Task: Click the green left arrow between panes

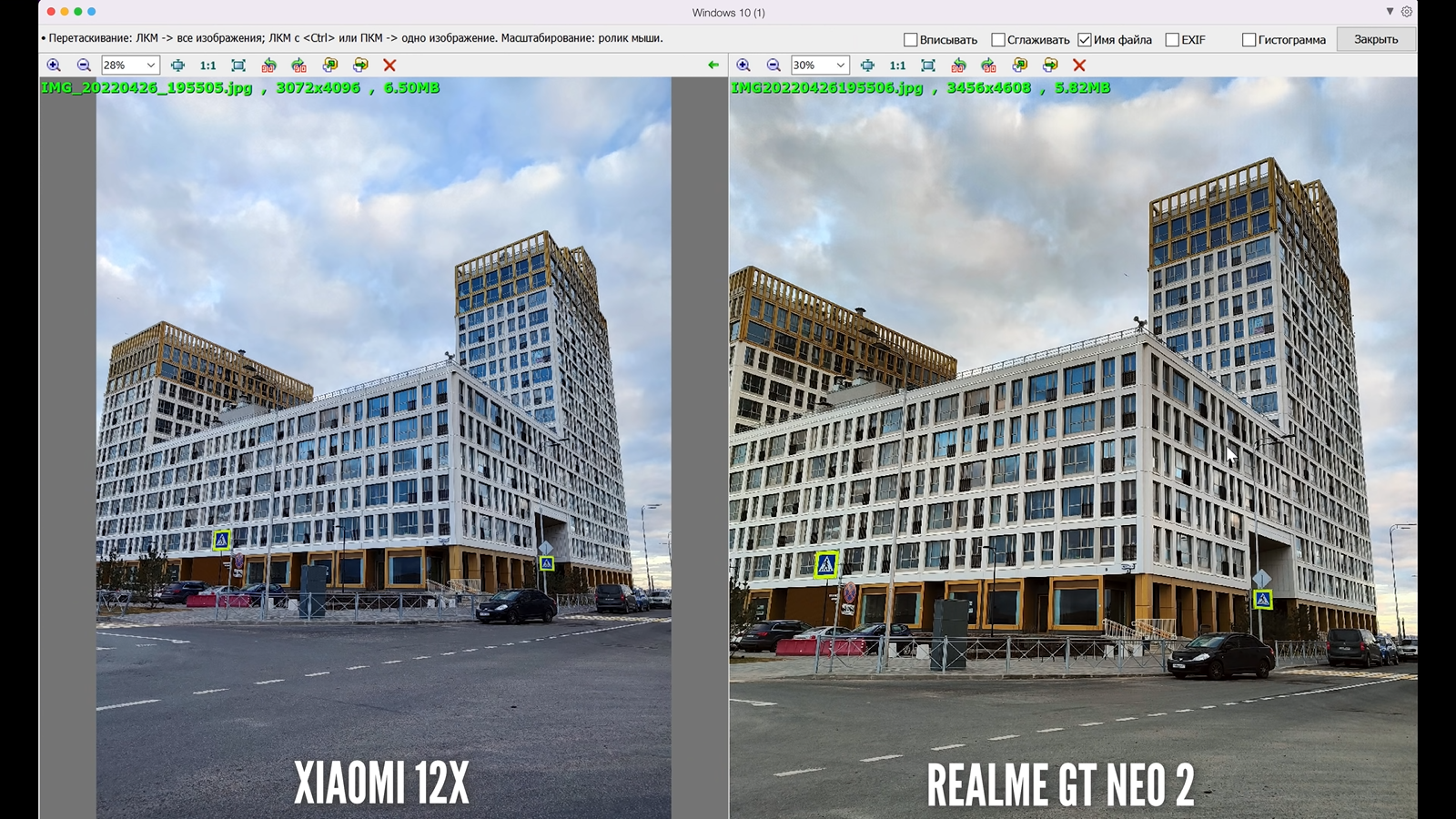Action: click(x=713, y=65)
